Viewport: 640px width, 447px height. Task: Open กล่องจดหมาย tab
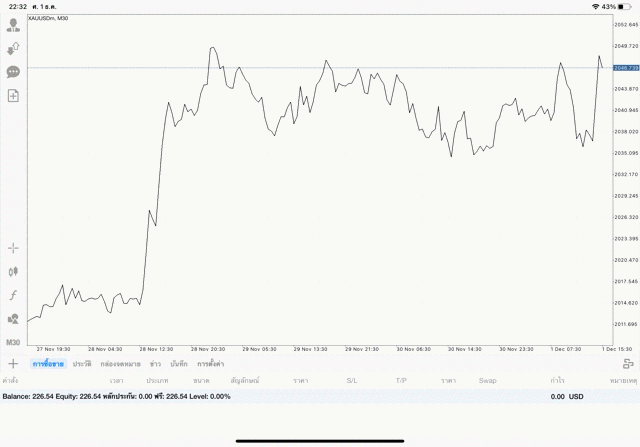[x=118, y=364]
